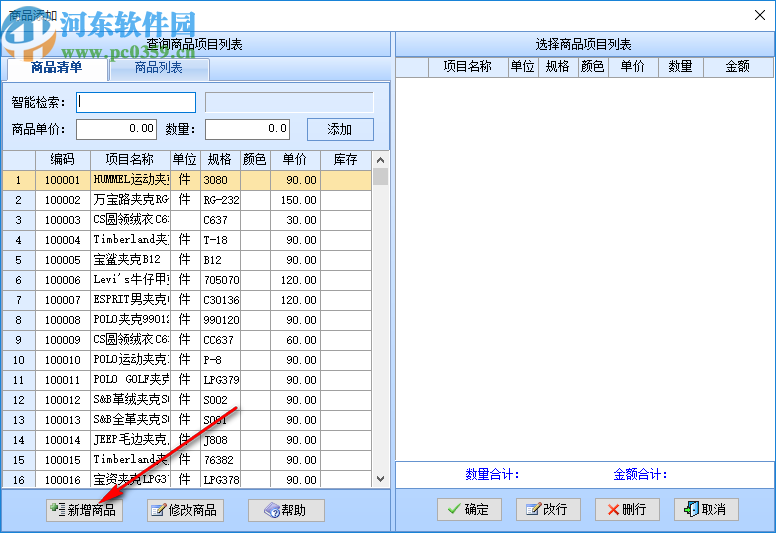Close the 商品添加 dialog
The height and width of the screenshot is (533, 776).
click(760, 15)
